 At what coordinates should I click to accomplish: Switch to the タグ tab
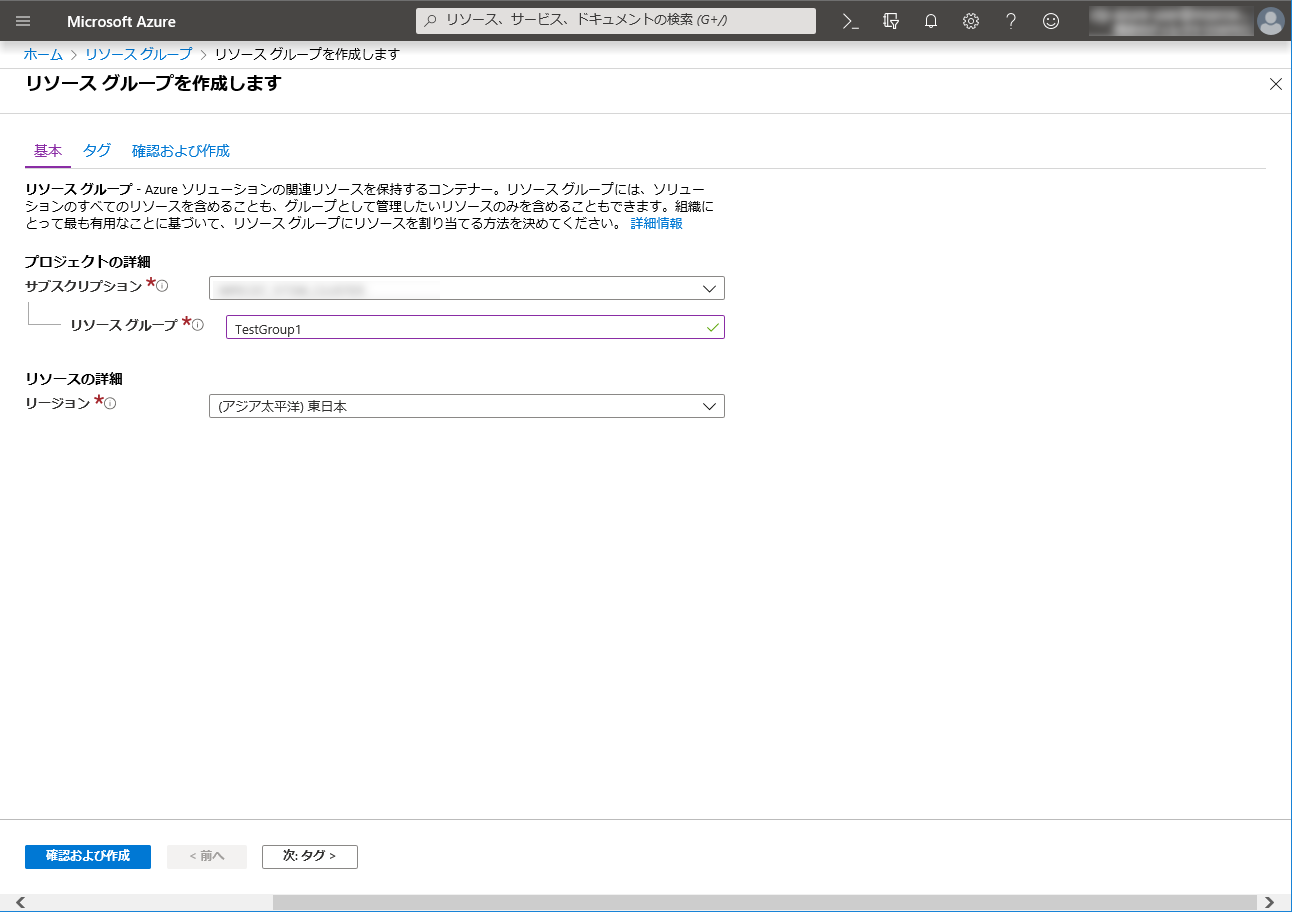pyautogui.click(x=97, y=151)
